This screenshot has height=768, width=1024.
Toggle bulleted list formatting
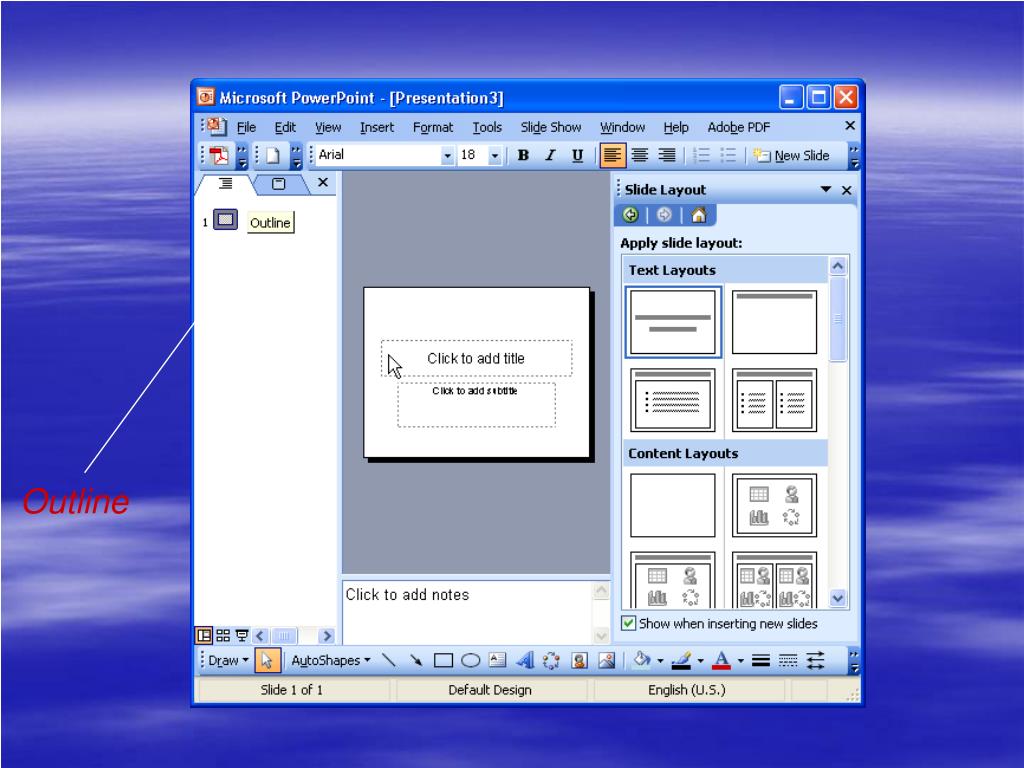[728, 155]
